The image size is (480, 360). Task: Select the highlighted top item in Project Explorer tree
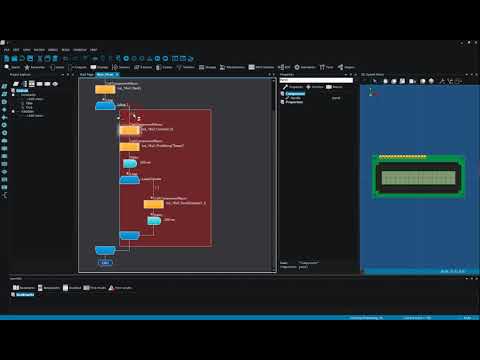click(x=22, y=90)
